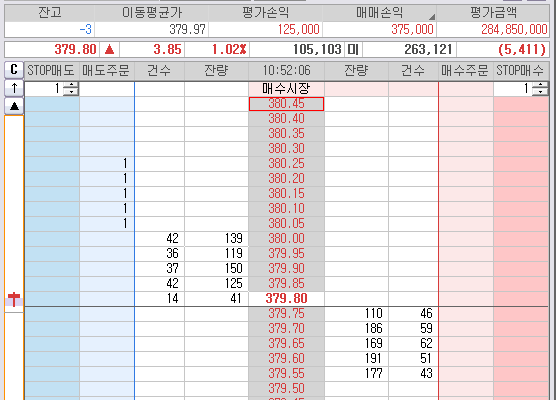This screenshot has width=556, height=400.
Task: Select price 380.25 in the ladder
Action: 286,164
